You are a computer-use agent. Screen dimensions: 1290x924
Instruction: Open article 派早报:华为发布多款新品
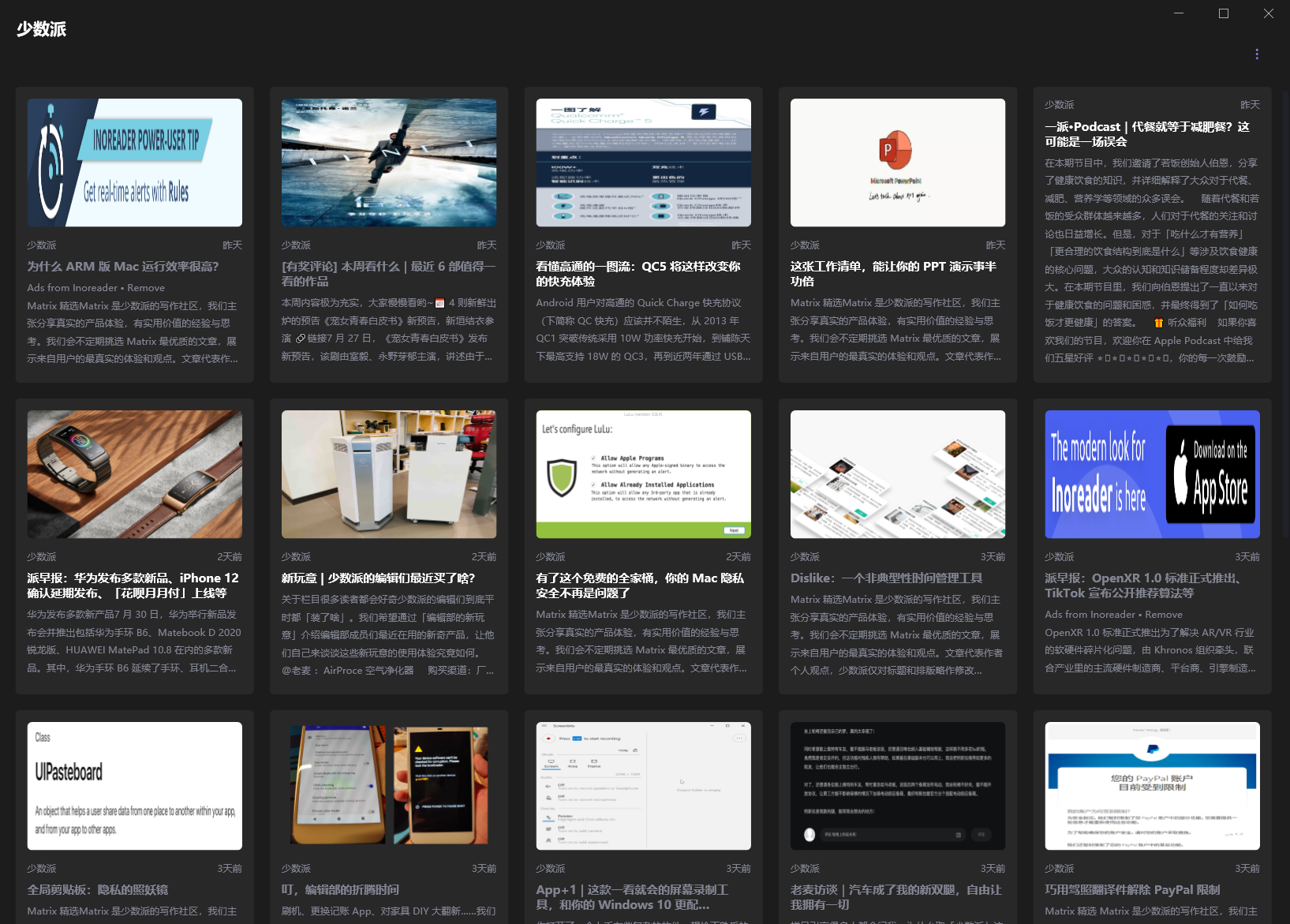pyautogui.click(x=133, y=585)
